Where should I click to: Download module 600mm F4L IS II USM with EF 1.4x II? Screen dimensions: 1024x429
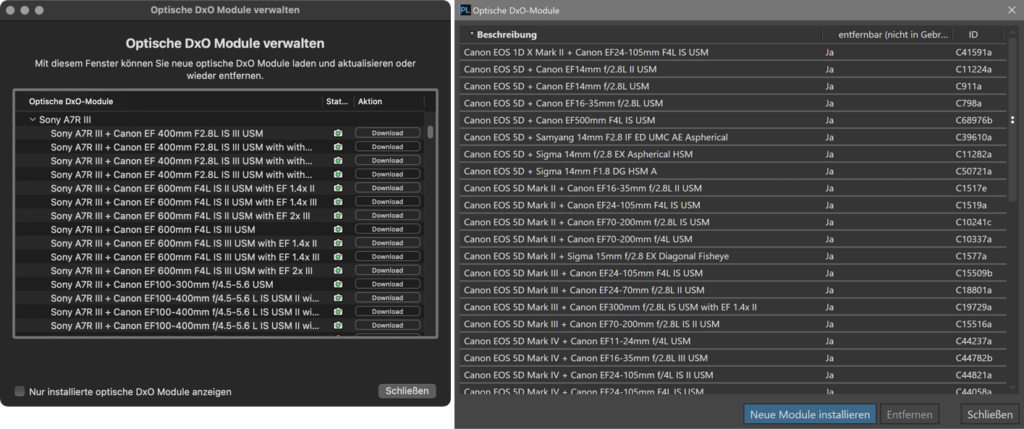pyautogui.click(x=387, y=188)
